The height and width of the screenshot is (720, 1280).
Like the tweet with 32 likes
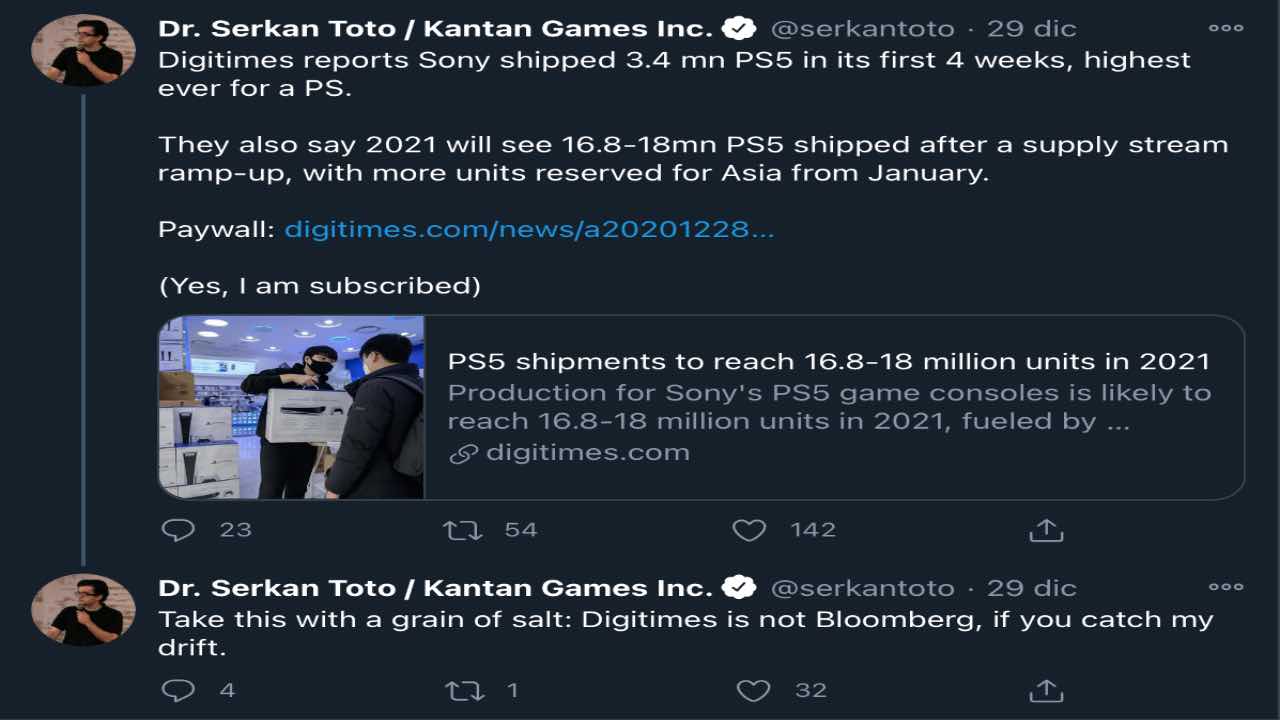coord(753,690)
